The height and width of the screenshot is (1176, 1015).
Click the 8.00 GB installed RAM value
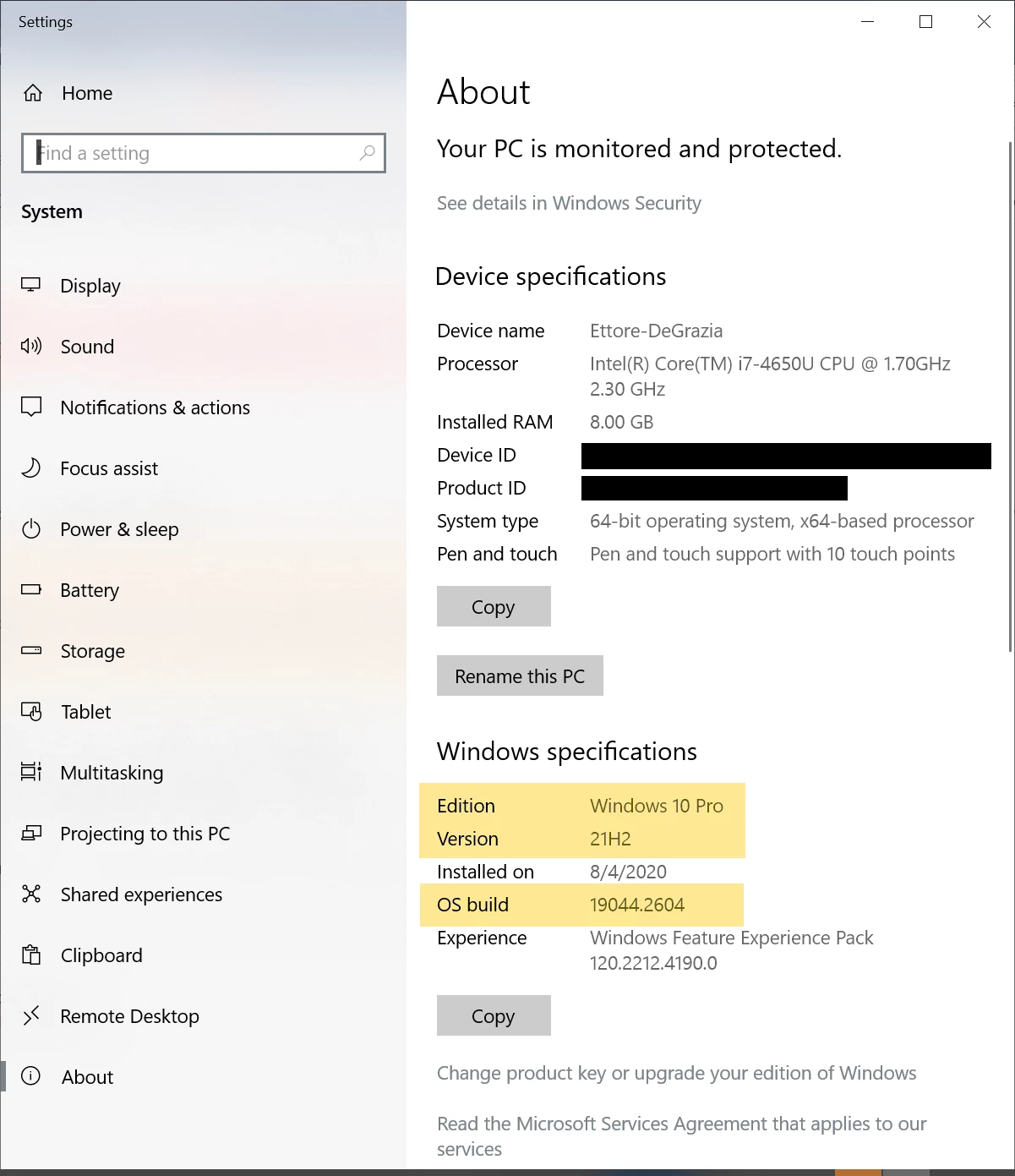click(x=621, y=422)
